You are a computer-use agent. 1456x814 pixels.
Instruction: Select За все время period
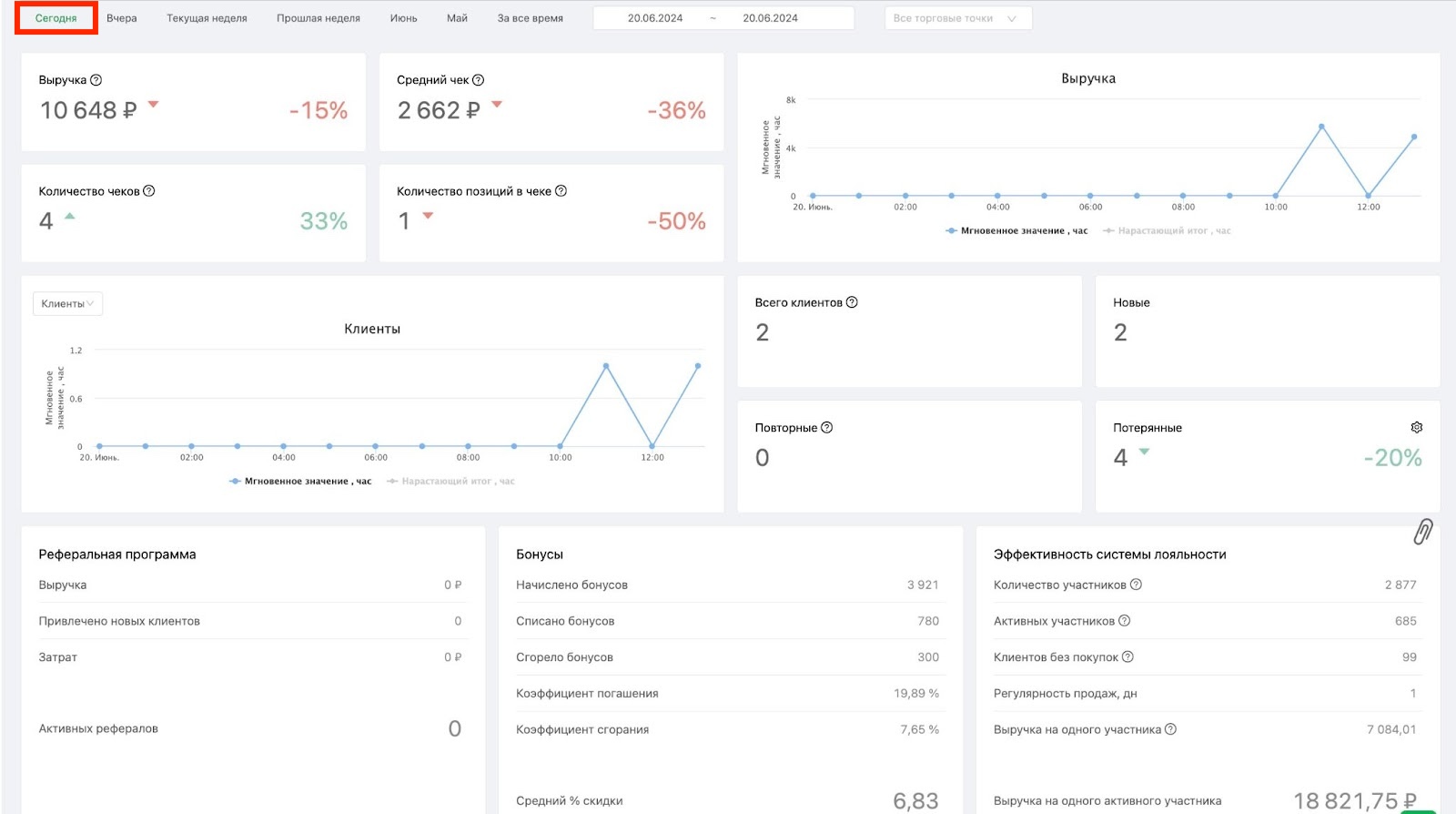tap(530, 18)
